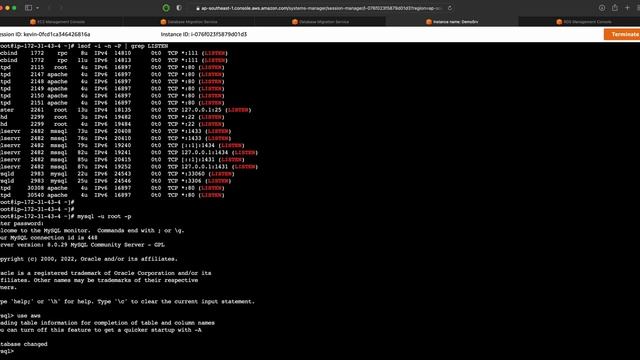Show the Safari downloads icon
This screenshot has width=640, height=360.
pos(602,8)
